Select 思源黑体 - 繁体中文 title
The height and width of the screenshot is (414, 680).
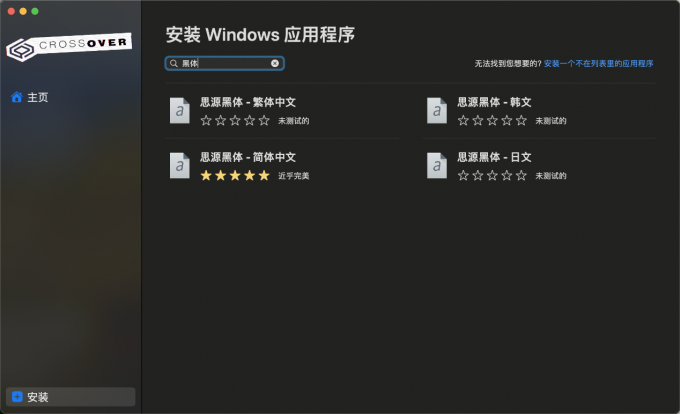(x=248, y=102)
